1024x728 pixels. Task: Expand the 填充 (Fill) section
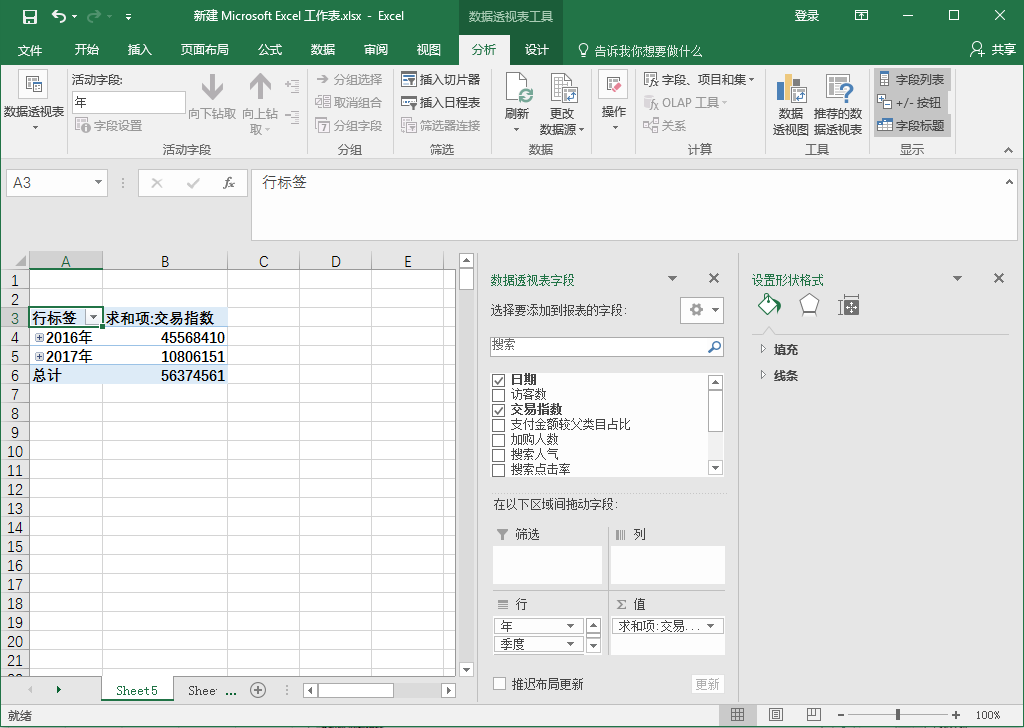[x=764, y=349]
